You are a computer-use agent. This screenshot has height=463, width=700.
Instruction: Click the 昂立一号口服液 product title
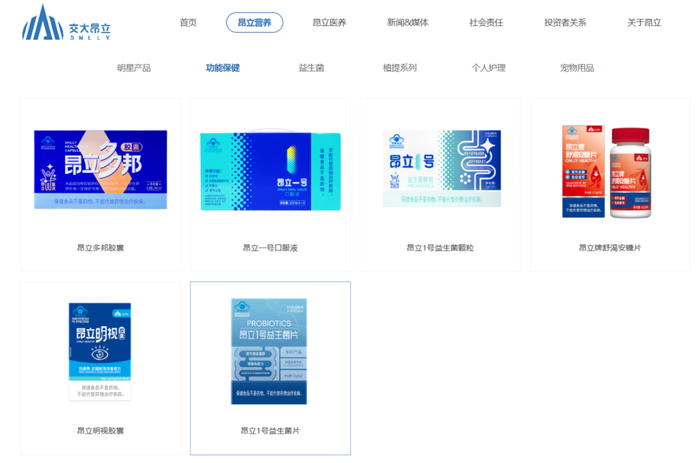270,248
